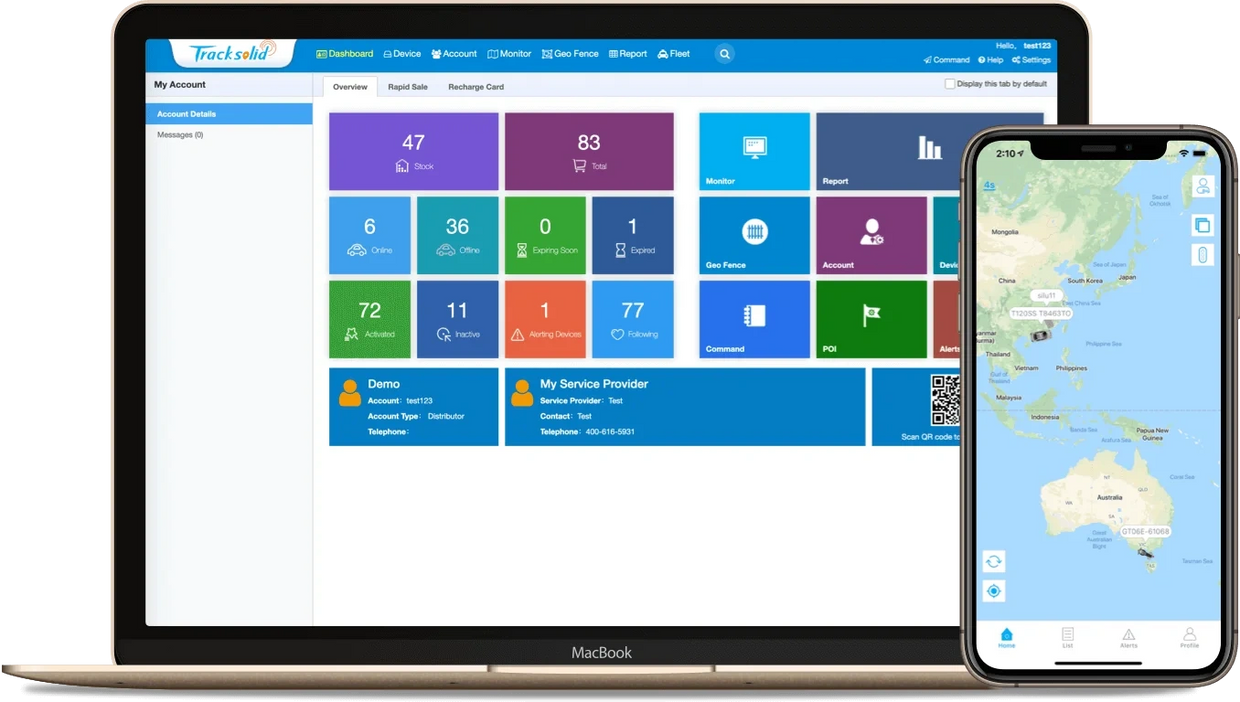Switch to the Rapid Sale tab
1240x702 pixels.
(407, 87)
